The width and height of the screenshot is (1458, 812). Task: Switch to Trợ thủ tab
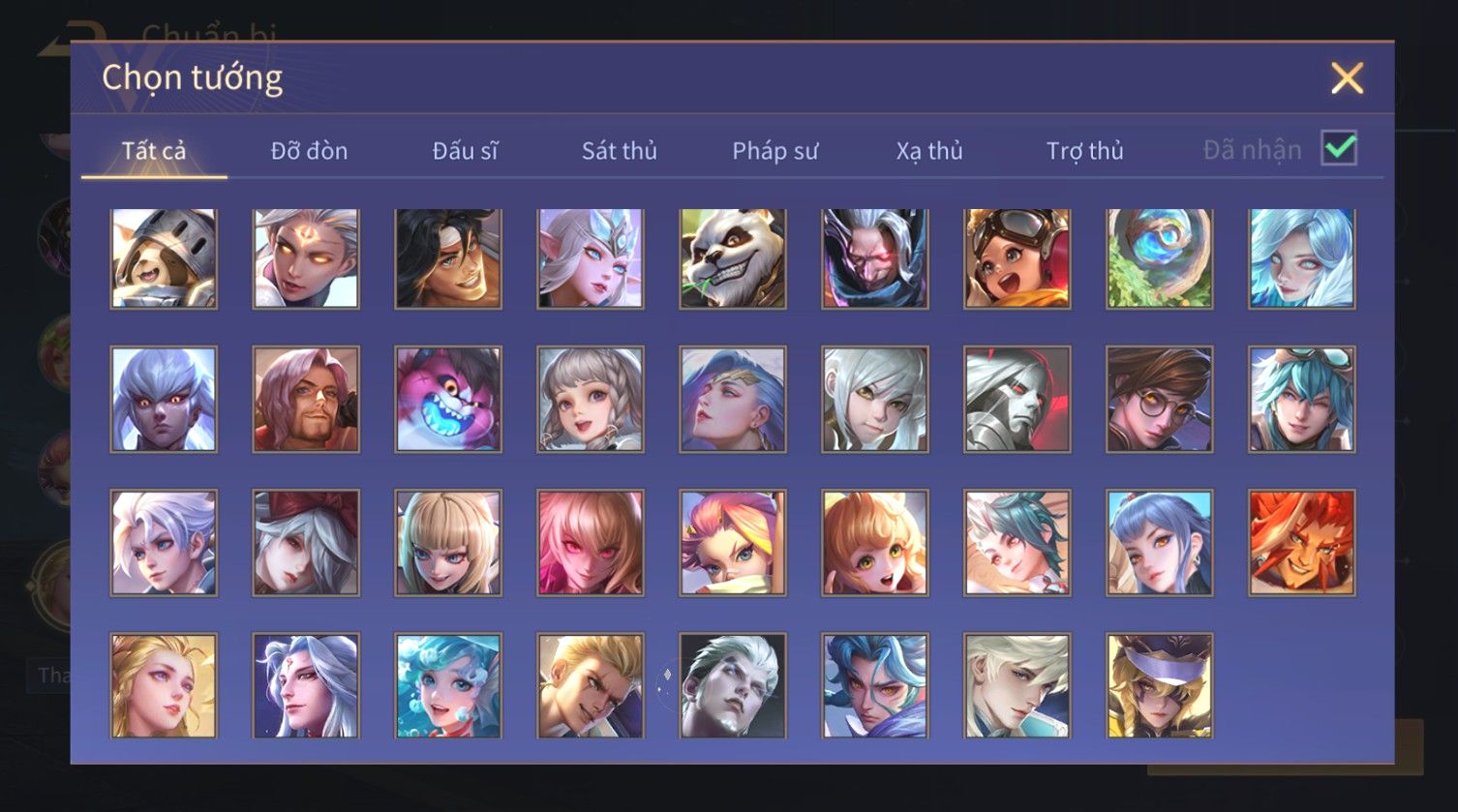1084,151
